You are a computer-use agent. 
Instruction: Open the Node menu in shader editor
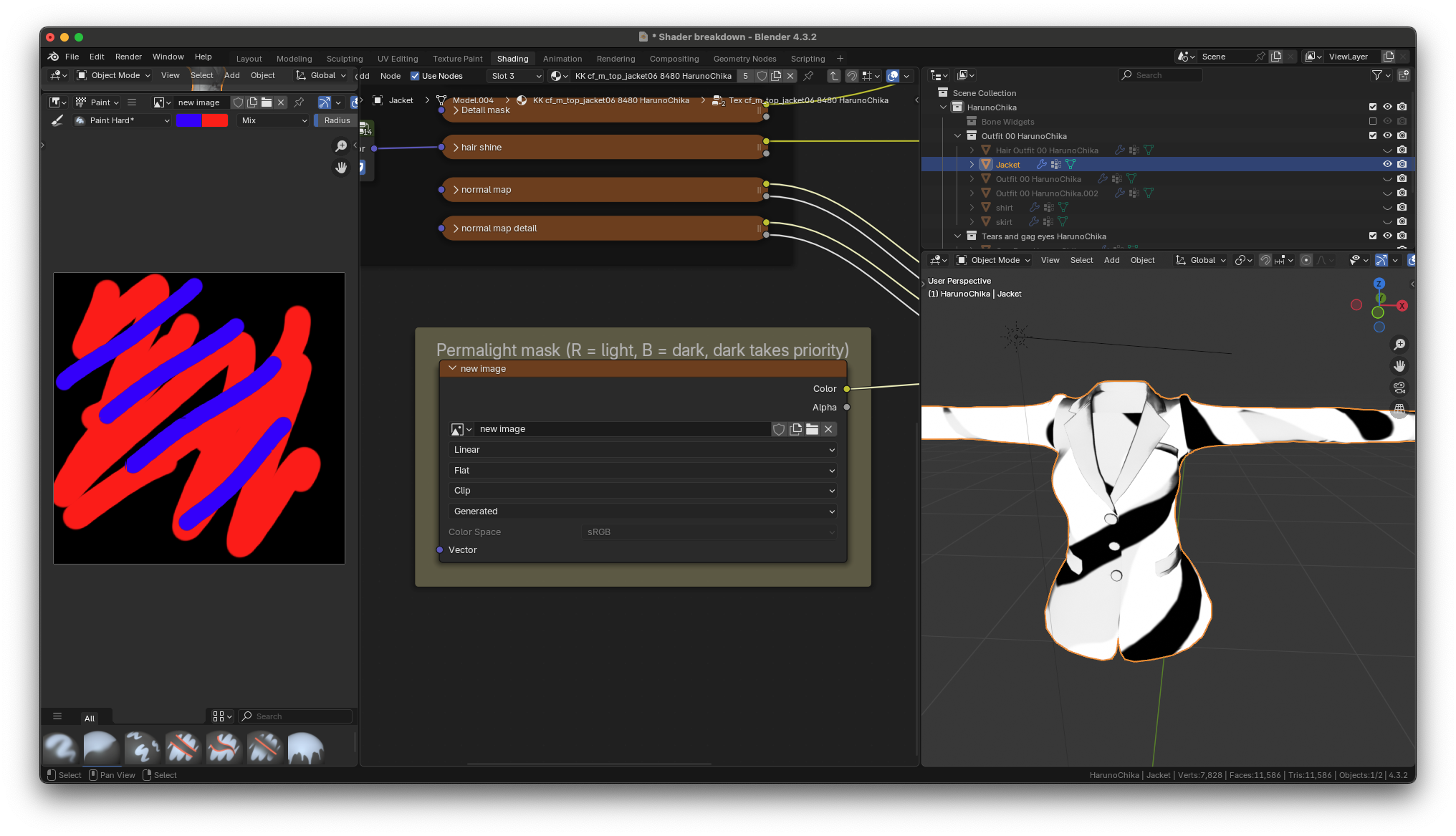click(x=391, y=76)
